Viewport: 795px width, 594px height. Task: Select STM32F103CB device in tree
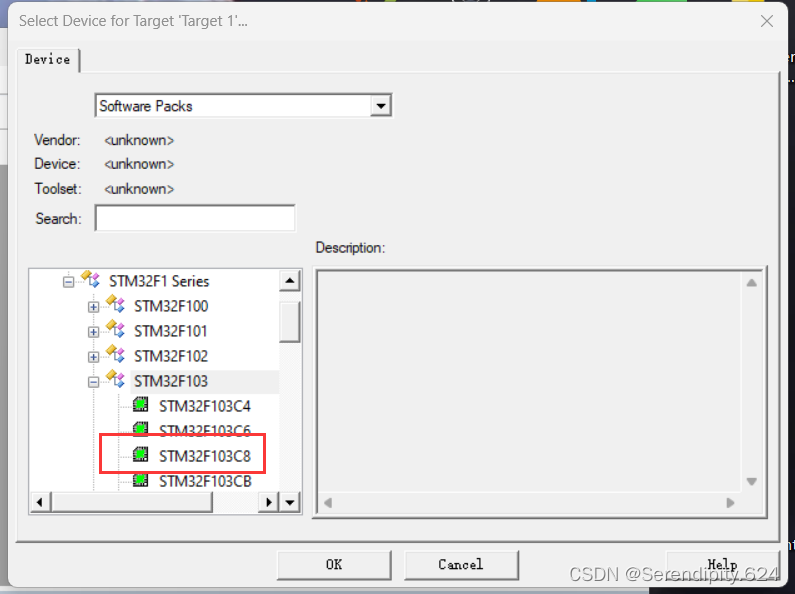click(205, 481)
